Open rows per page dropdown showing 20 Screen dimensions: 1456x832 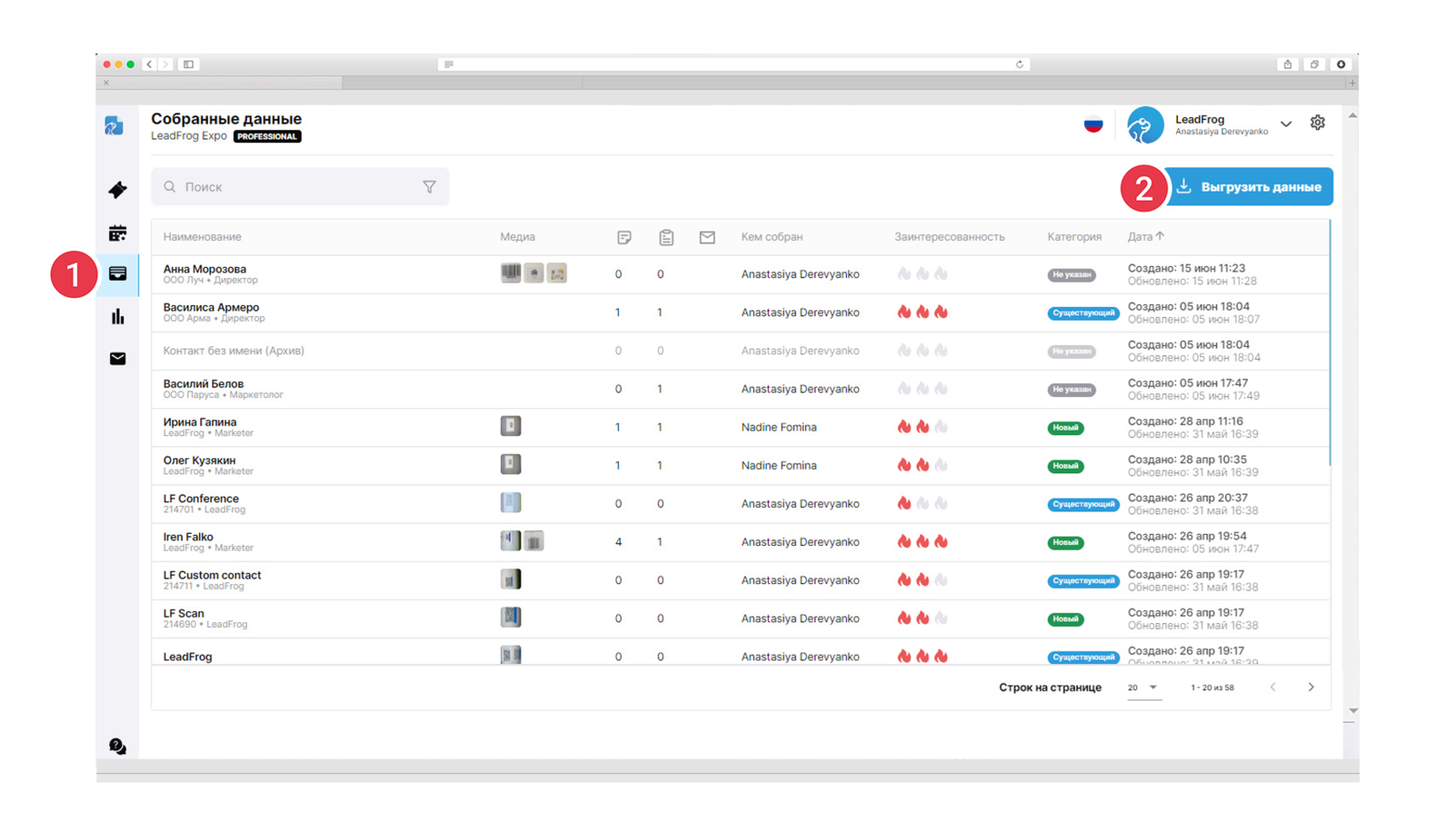[1143, 687]
